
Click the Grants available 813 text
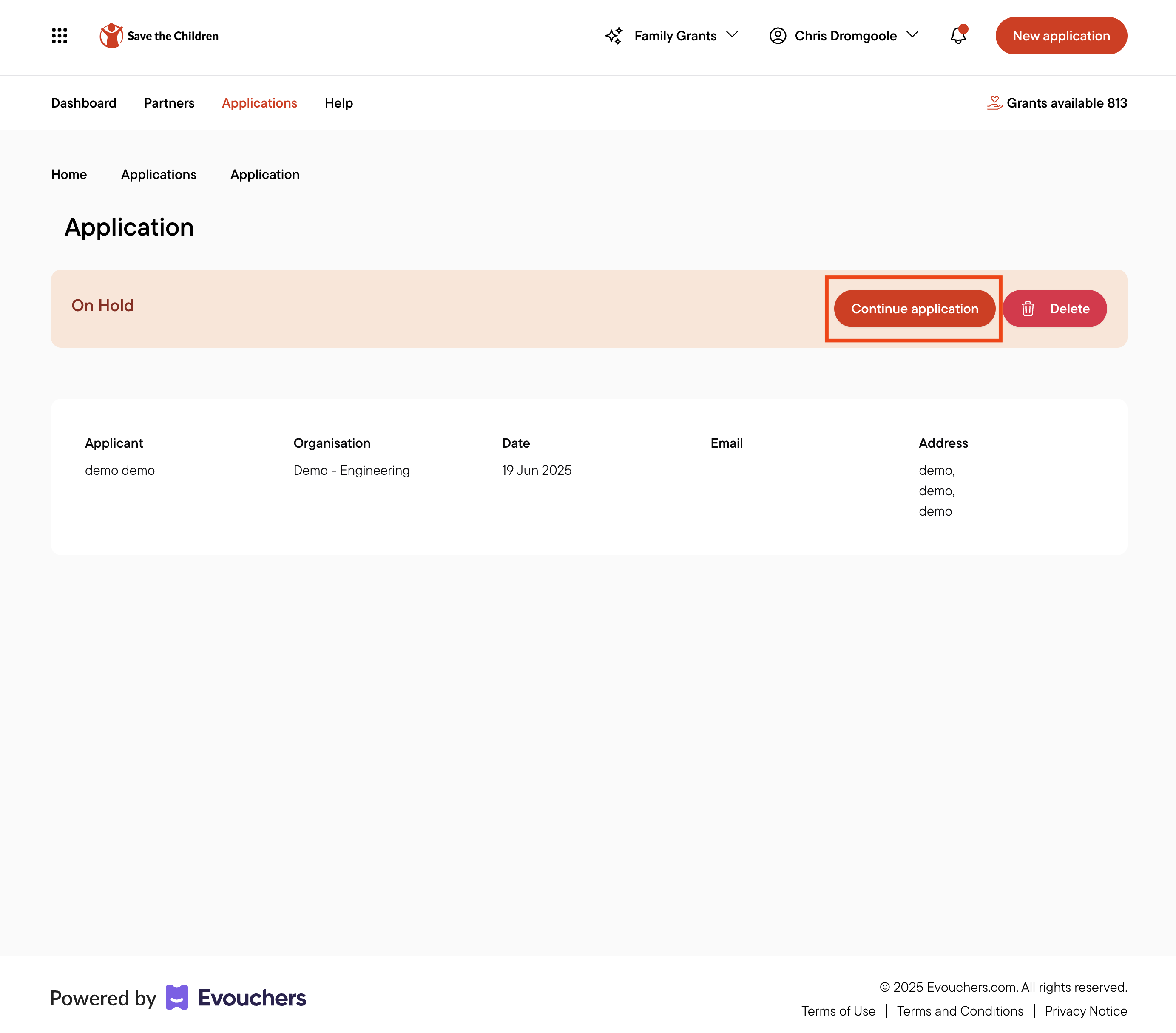click(x=1067, y=103)
